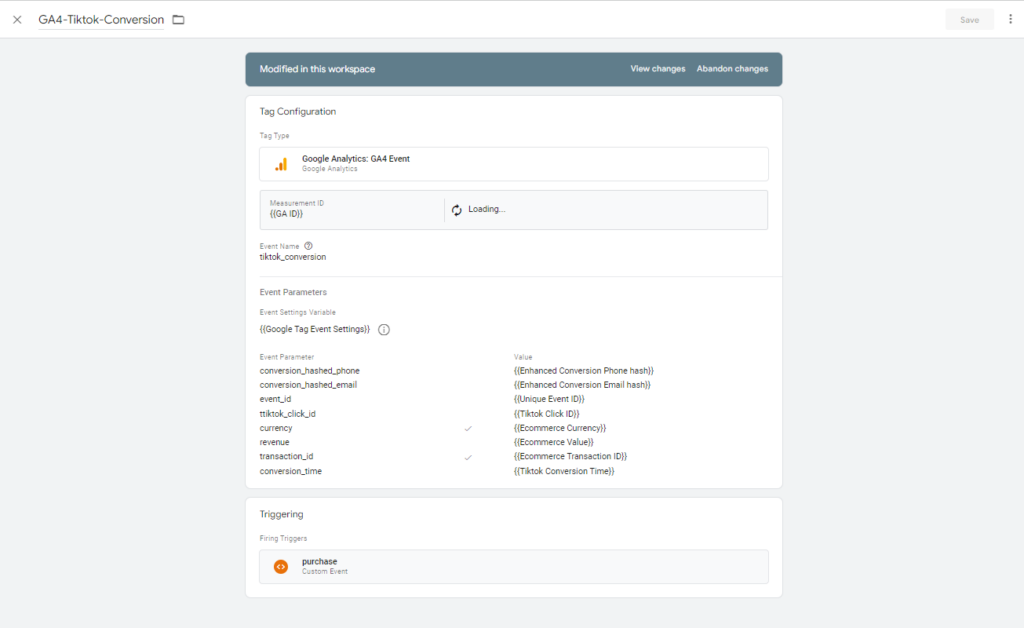Open the three-dot more options menu
Screen dimensions: 1024x628
pos(1010,20)
